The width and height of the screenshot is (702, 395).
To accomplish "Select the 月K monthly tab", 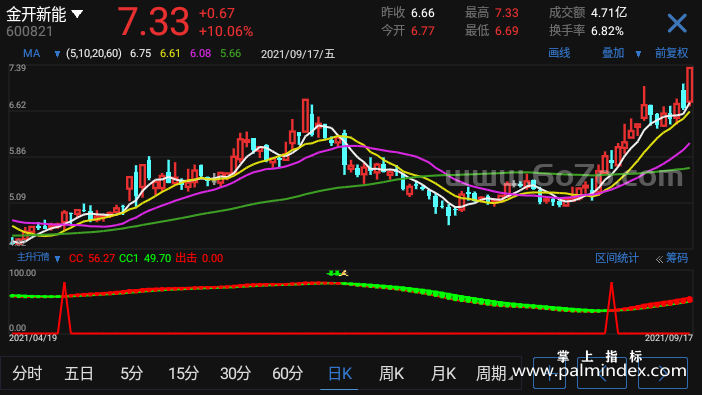I will 443,373.
